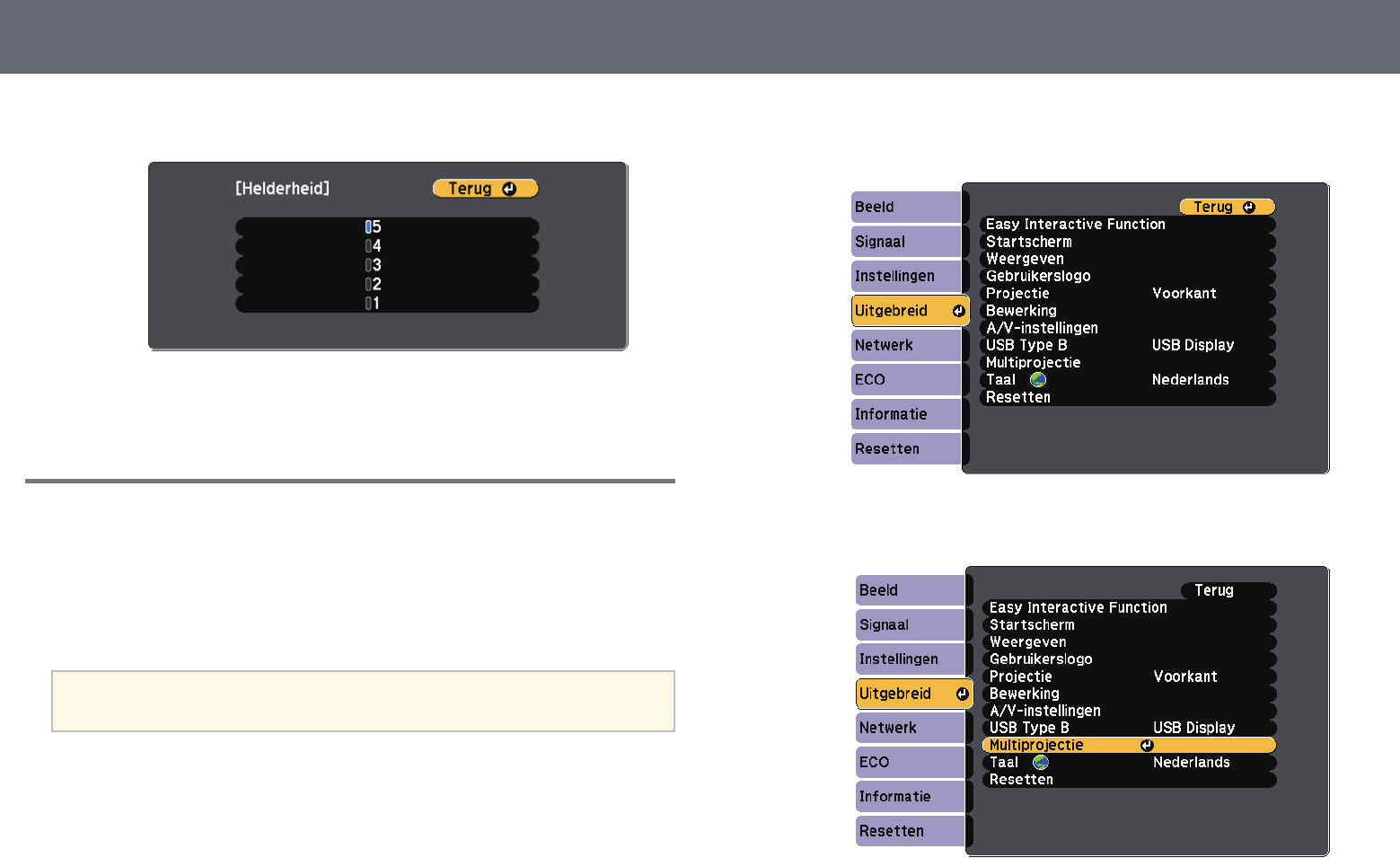This screenshot has width=1400, height=858.
Task: Choose Projectie Voorkant in menu with highlighted Terug
Action: point(1127,293)
